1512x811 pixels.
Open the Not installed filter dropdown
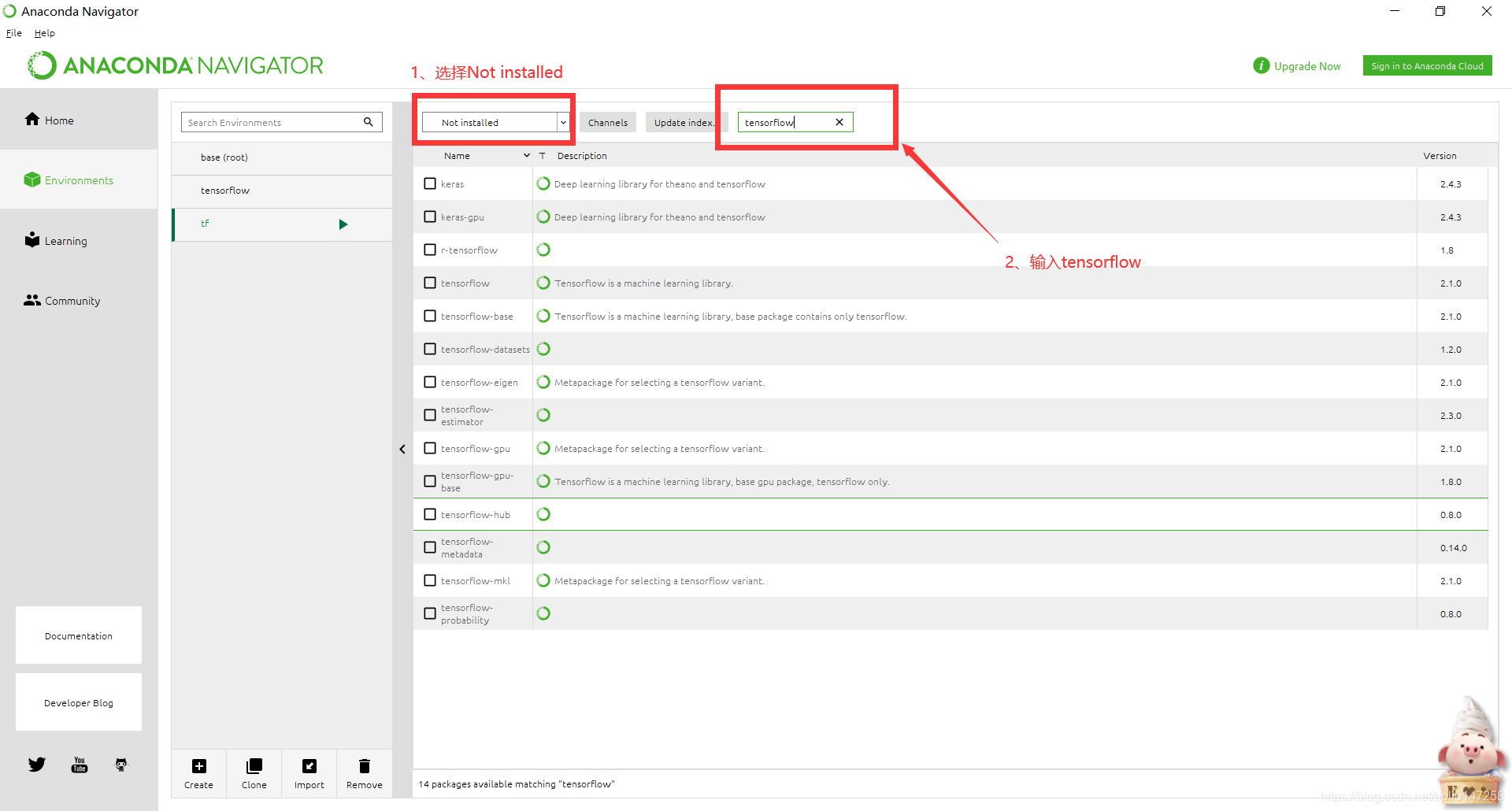(495, 122)
